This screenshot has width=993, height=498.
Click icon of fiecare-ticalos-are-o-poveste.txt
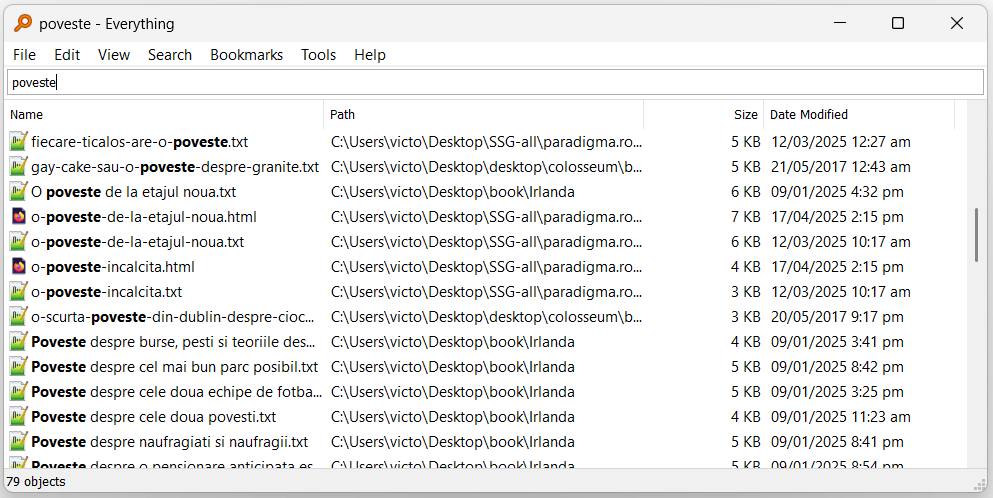19,141
